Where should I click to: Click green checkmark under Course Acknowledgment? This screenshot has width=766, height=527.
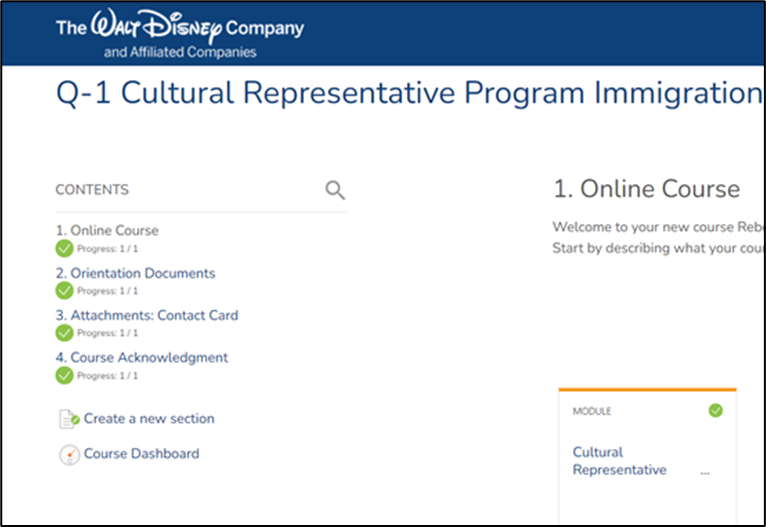[x=64, y=375]
